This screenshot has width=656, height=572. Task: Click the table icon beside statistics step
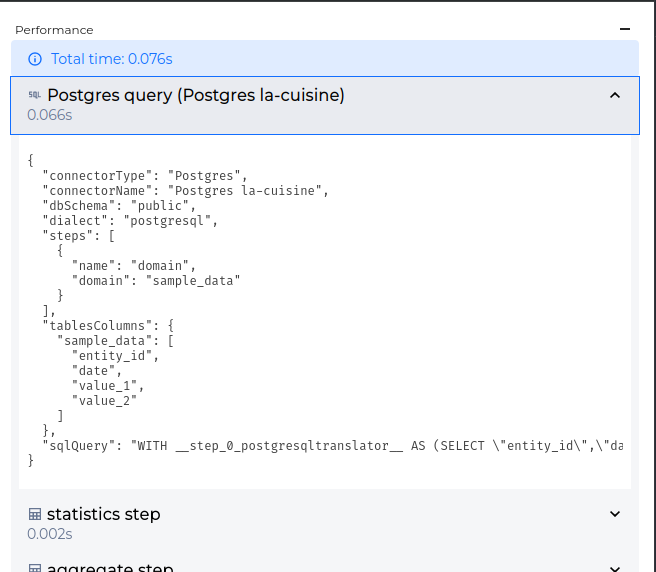click(x=35, y=515)
